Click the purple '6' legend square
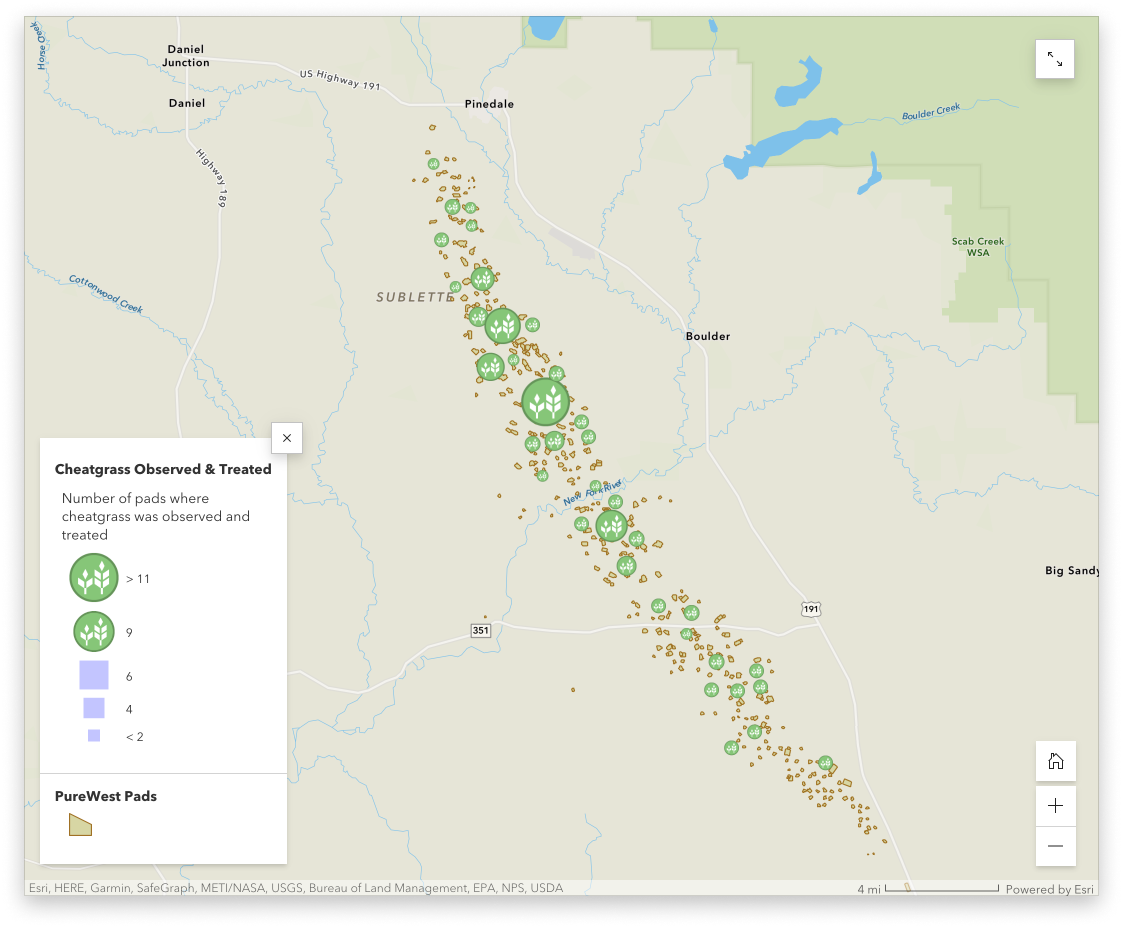 click(94, 675)
